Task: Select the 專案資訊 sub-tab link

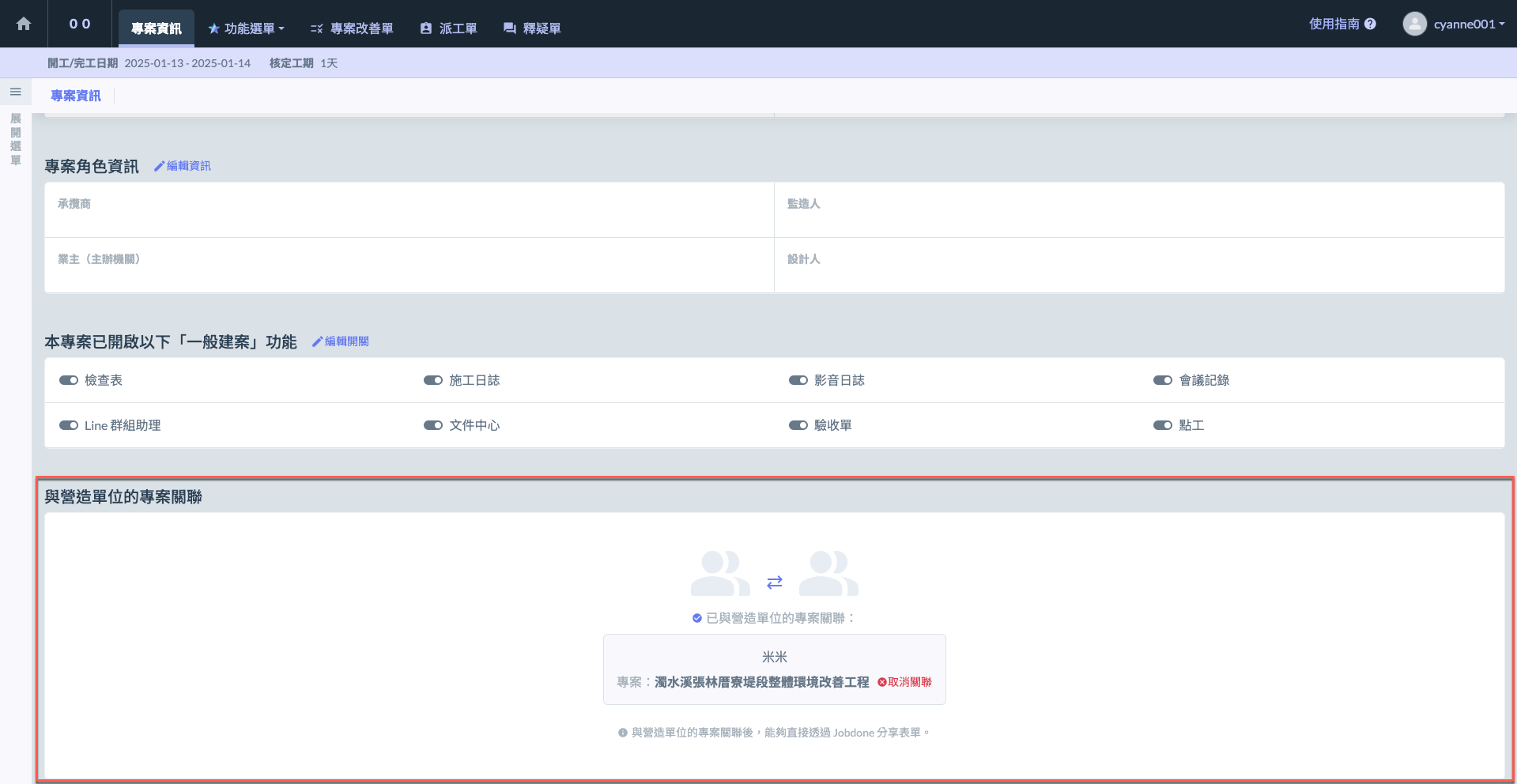Action: click(x=76, y=96)
